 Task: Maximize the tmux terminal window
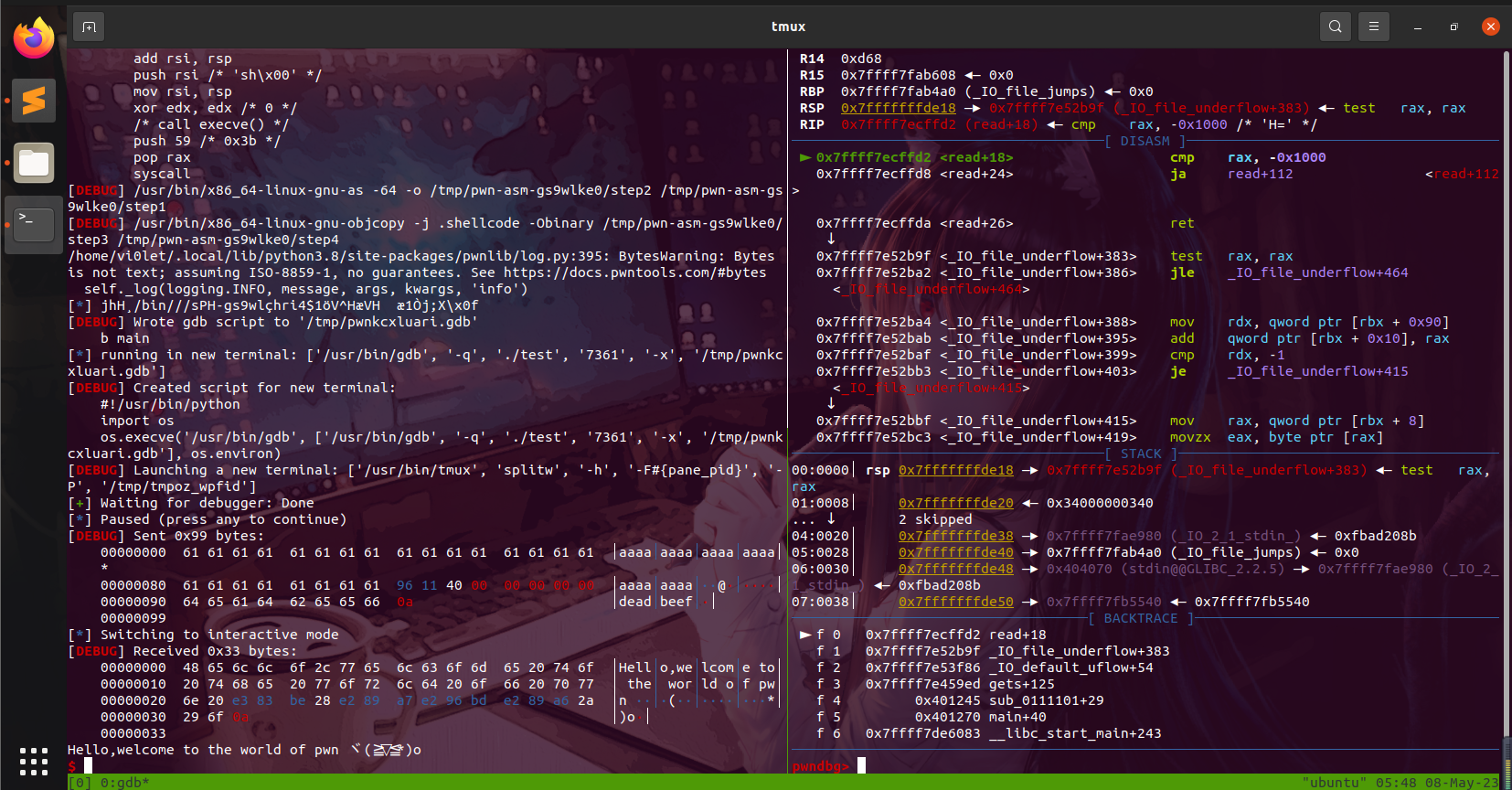click(x=1453, y=27)
